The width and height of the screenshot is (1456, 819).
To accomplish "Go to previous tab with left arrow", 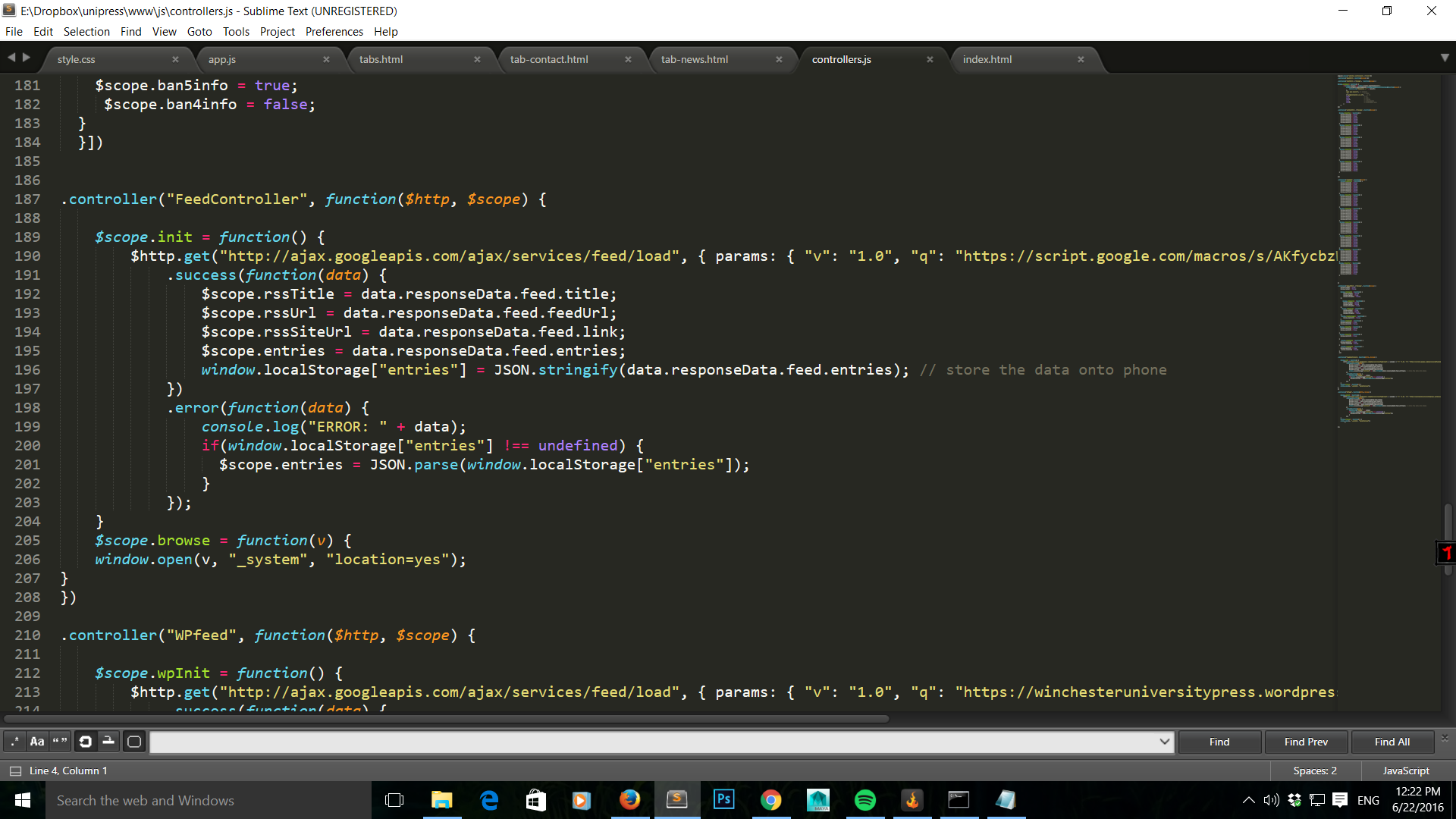I will [11, 58].
